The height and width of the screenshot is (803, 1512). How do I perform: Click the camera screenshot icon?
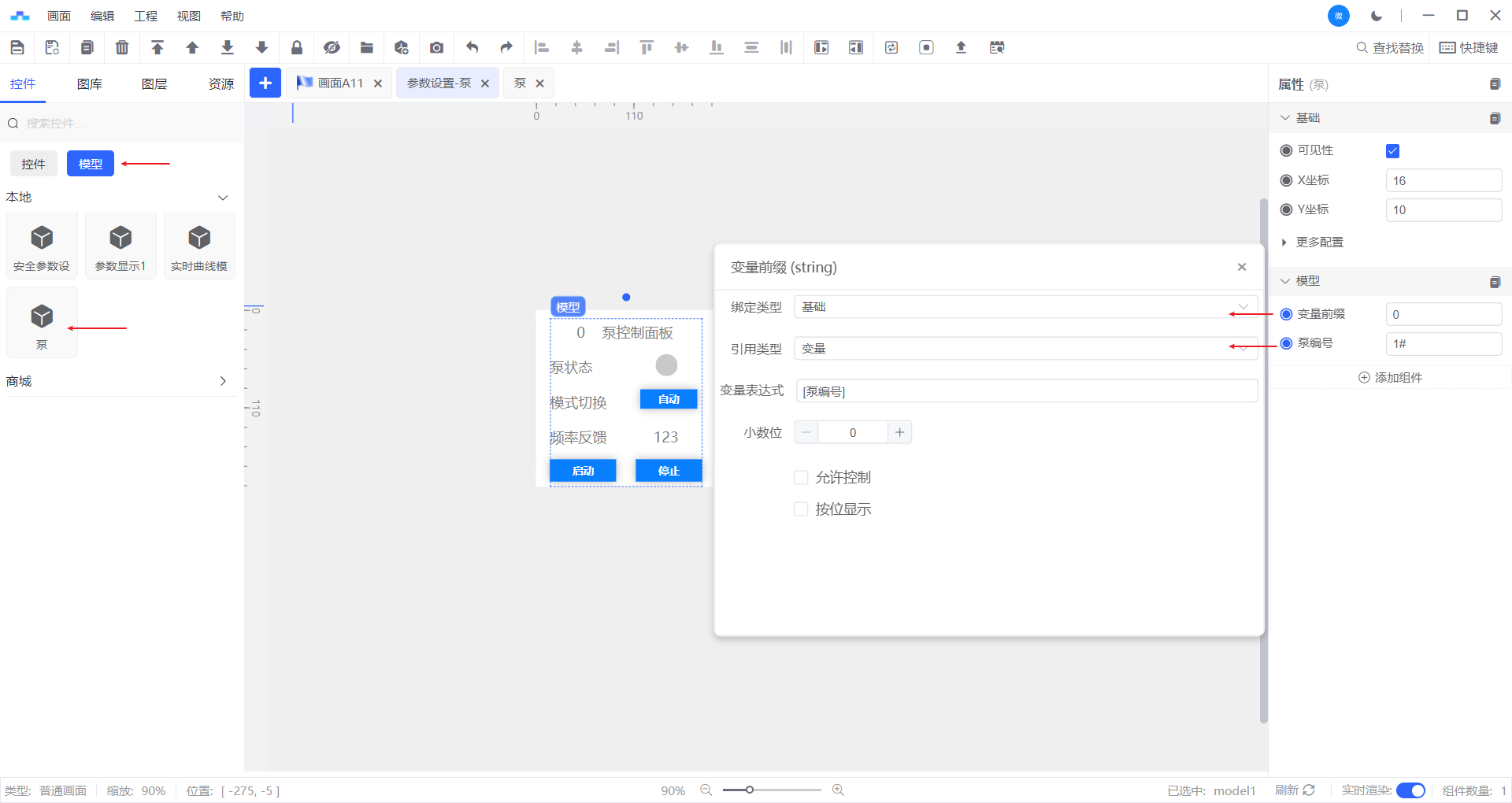point(436,48)
